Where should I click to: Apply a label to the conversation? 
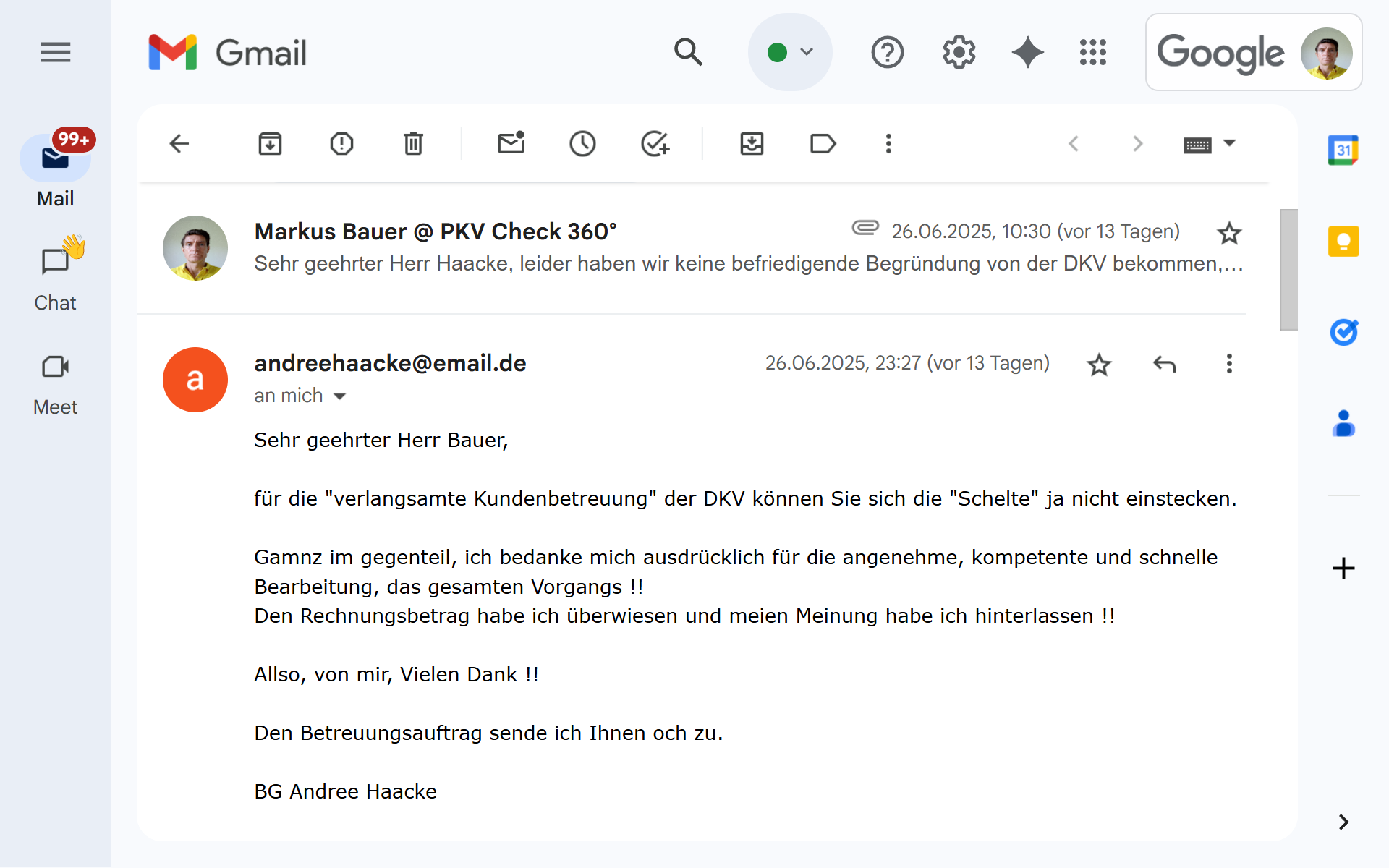point(823,143)
